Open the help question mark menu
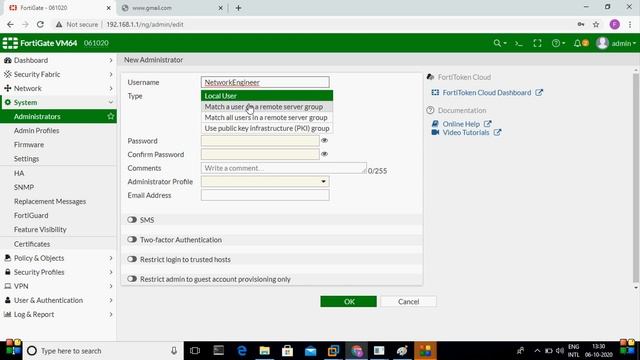640x360 pixels. [x=558, y=43]
